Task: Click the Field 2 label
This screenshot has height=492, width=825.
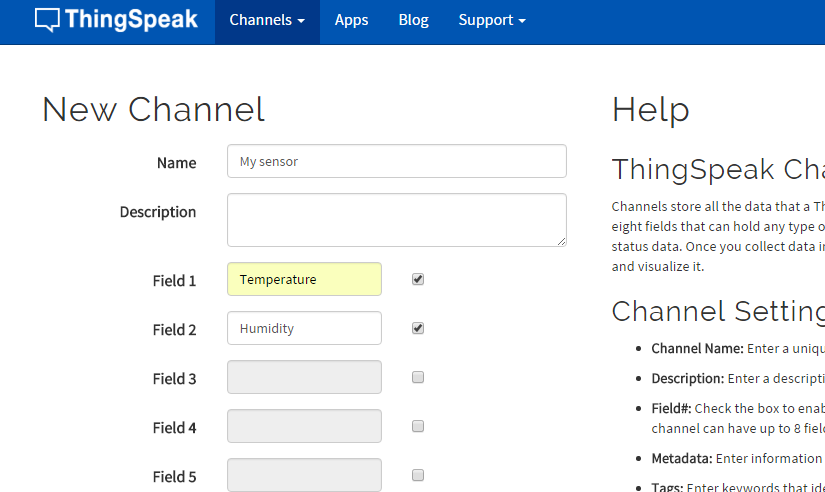Action: pos(174,329)
